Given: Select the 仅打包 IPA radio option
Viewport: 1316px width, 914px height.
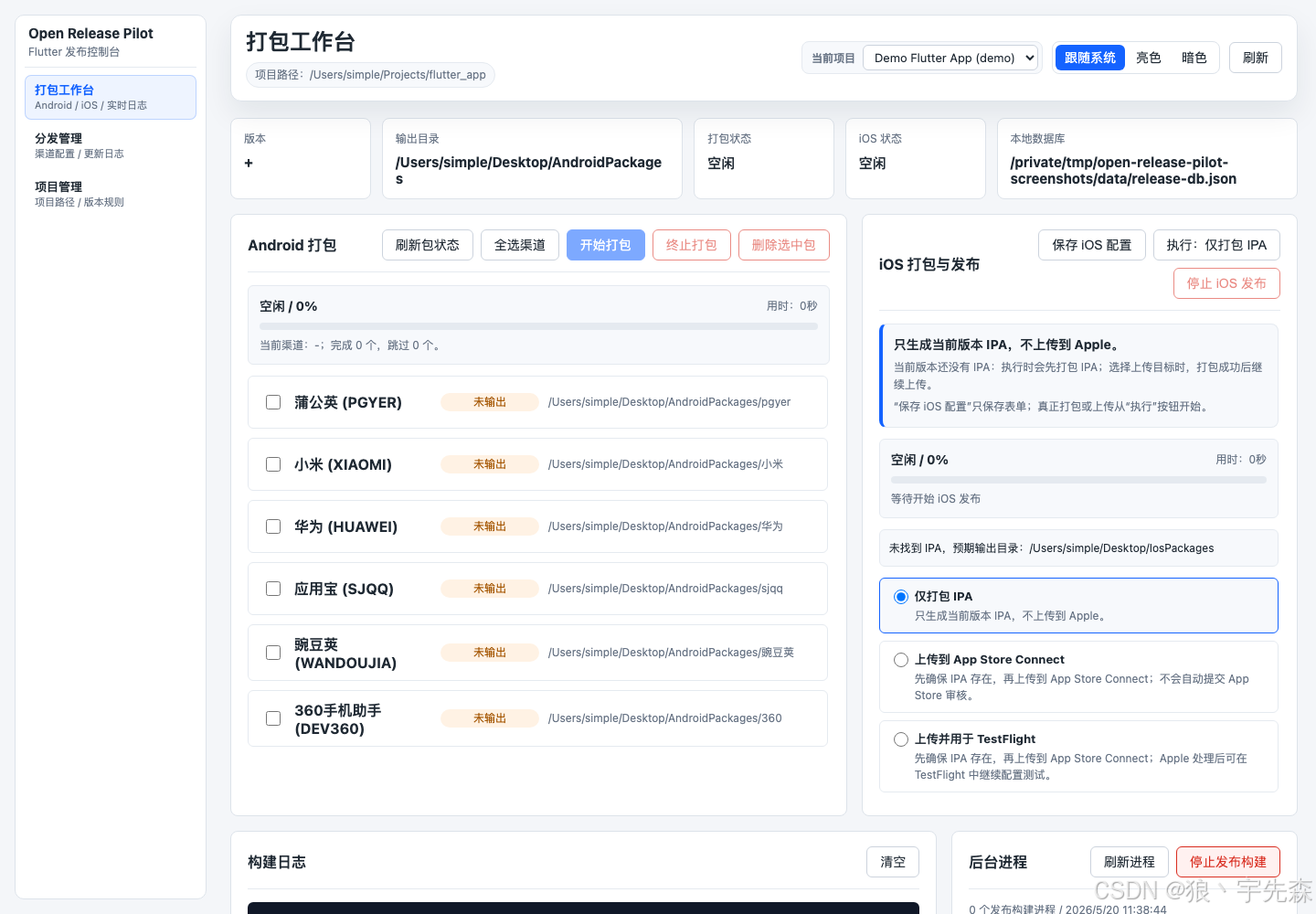Looking at the screenshot, I should click(901, 597).
